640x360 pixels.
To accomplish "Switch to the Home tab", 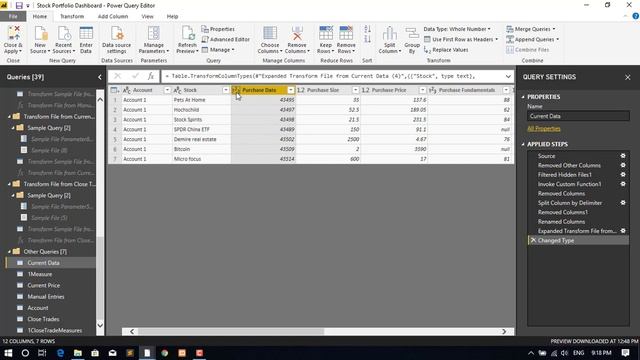I will click(40, 16).
